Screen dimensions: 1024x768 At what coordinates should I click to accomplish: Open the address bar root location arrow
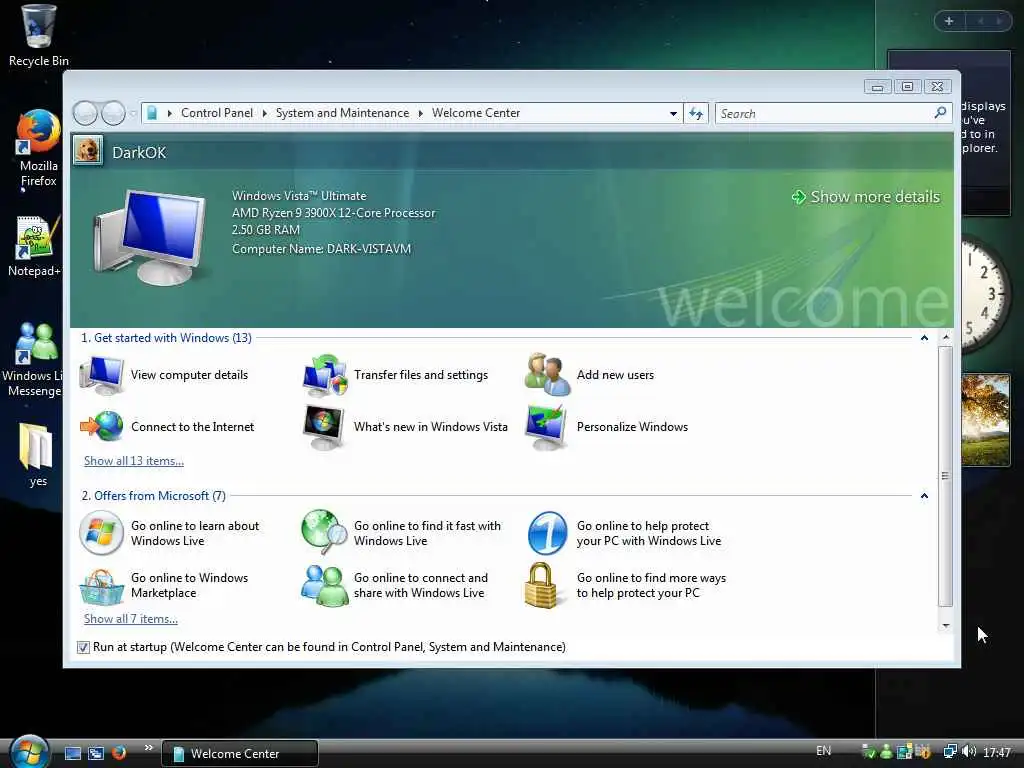point(170,114)
